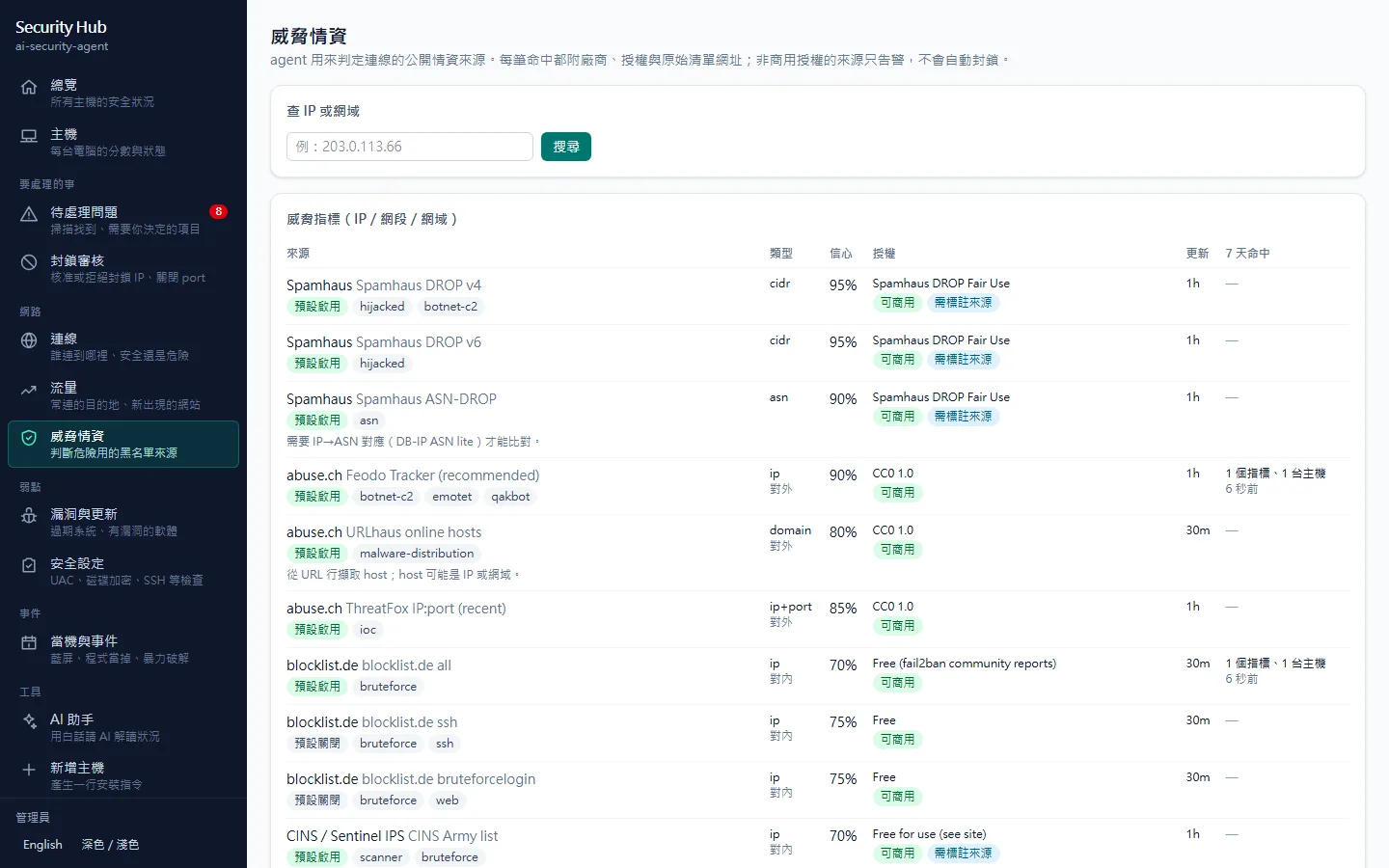This screenshot has width=1389, height=868.
Task: Click the 漏洞與更新 bug icon
Action: point(29,516)
